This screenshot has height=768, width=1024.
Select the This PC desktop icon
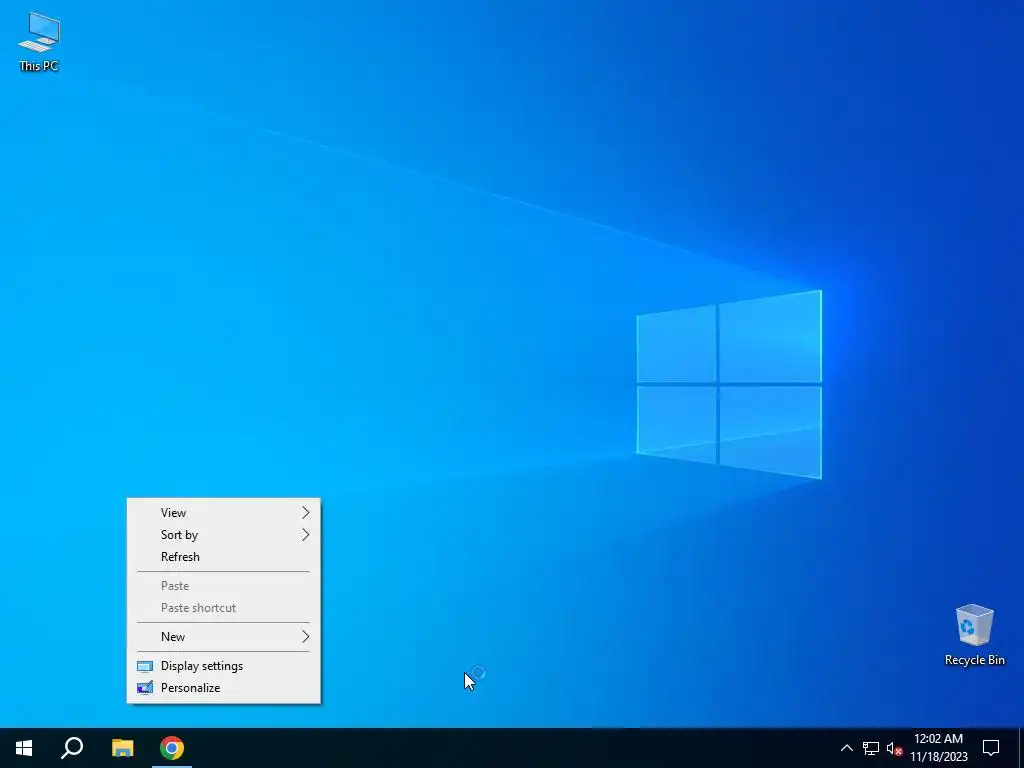39,42
